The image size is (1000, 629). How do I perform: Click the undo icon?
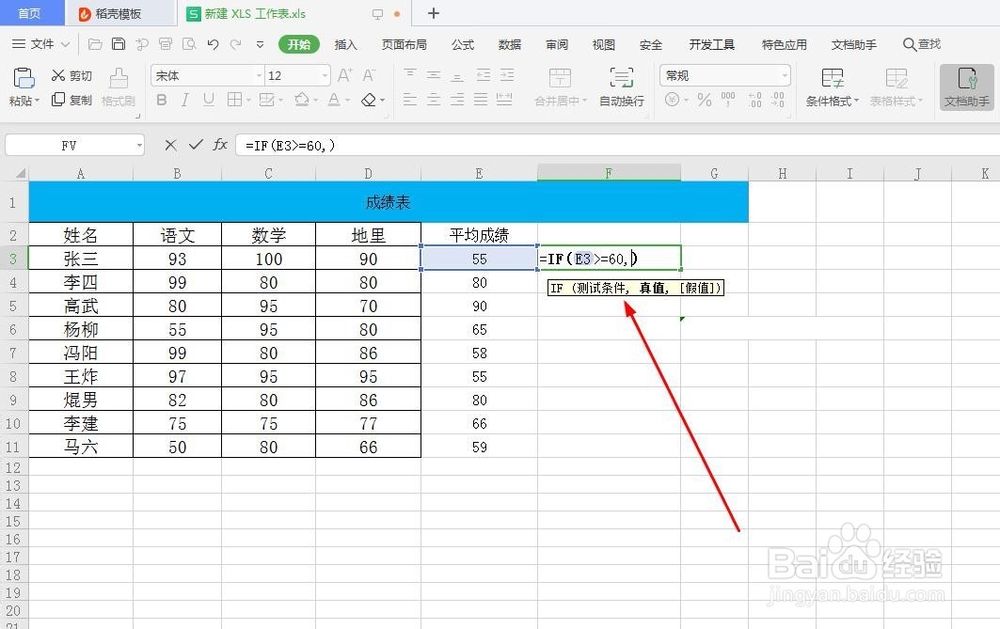pos(213,44)
